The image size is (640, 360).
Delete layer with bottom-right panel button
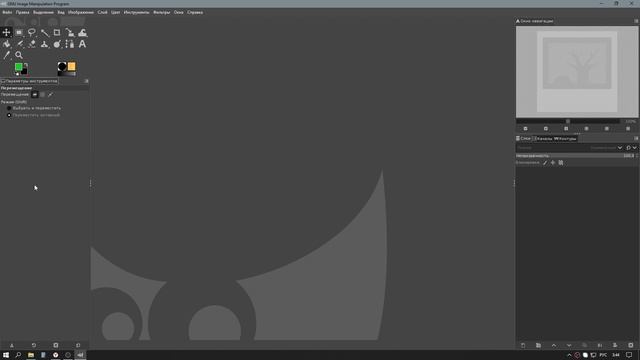pos(631,345)
